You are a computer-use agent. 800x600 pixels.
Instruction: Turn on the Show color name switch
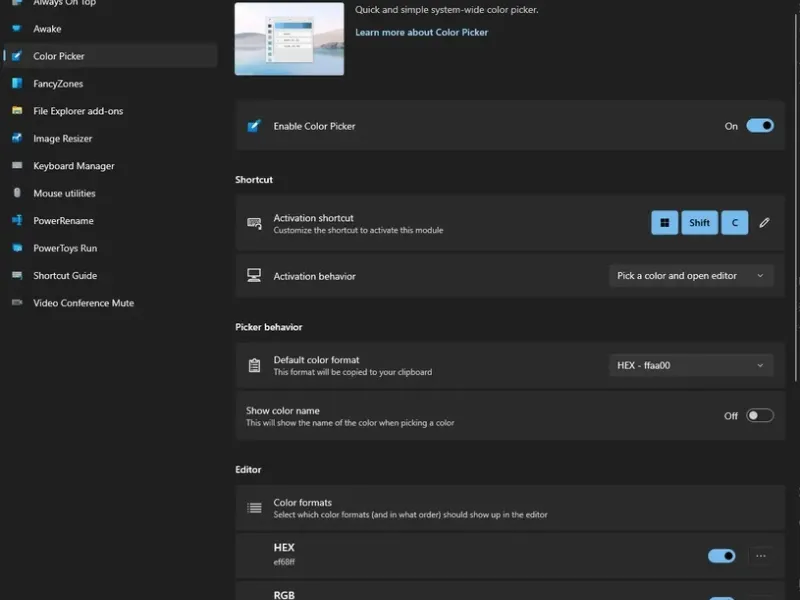(760, 415)
